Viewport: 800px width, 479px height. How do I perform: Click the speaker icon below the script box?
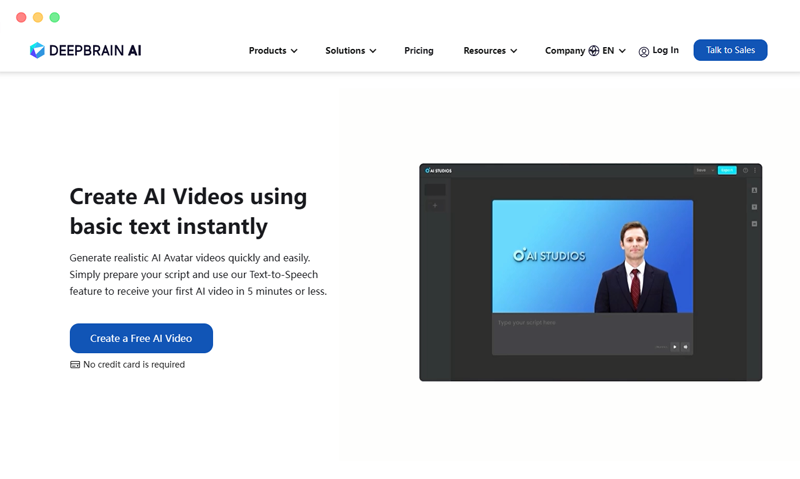[x=686, y=347]
